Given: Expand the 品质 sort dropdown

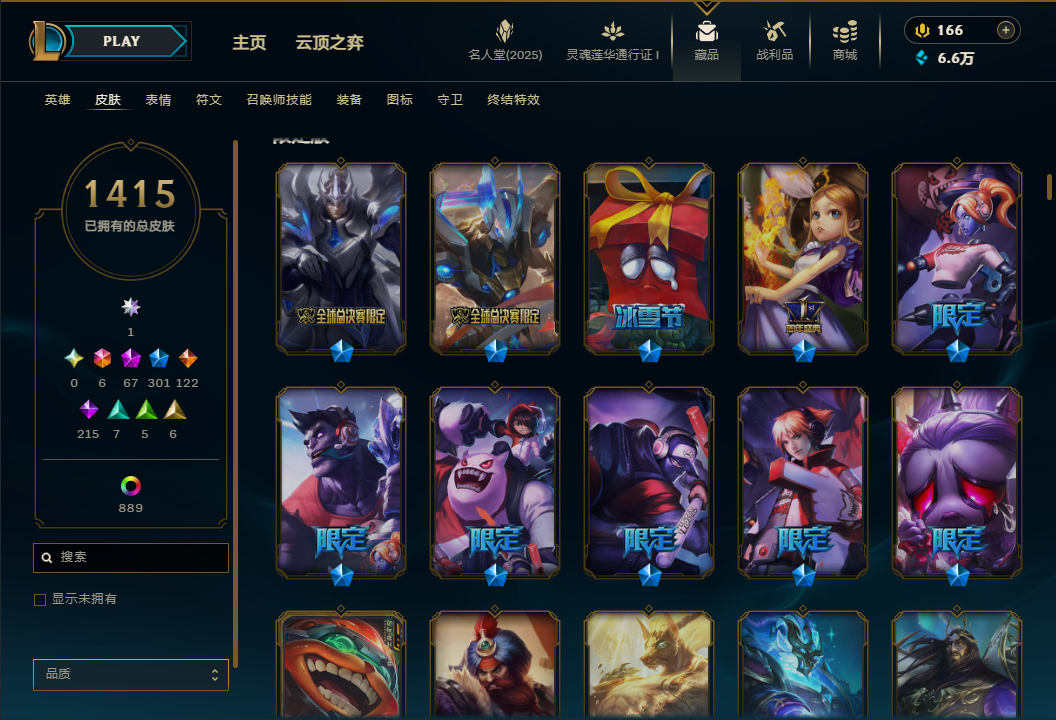Looking at the screenshot, I should [x=131, y=674].
